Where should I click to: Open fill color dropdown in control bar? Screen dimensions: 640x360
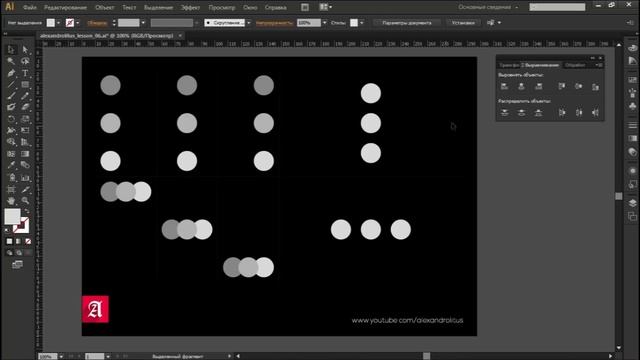[58, 23]
